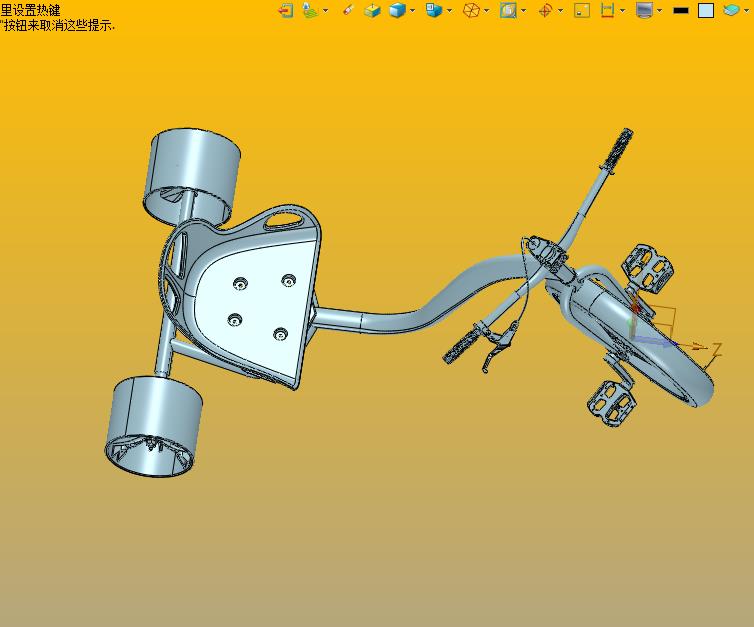Click the exit icon with red arrow
The width and height of the screenshot is (754, 627).
click(x=286, y=10)
